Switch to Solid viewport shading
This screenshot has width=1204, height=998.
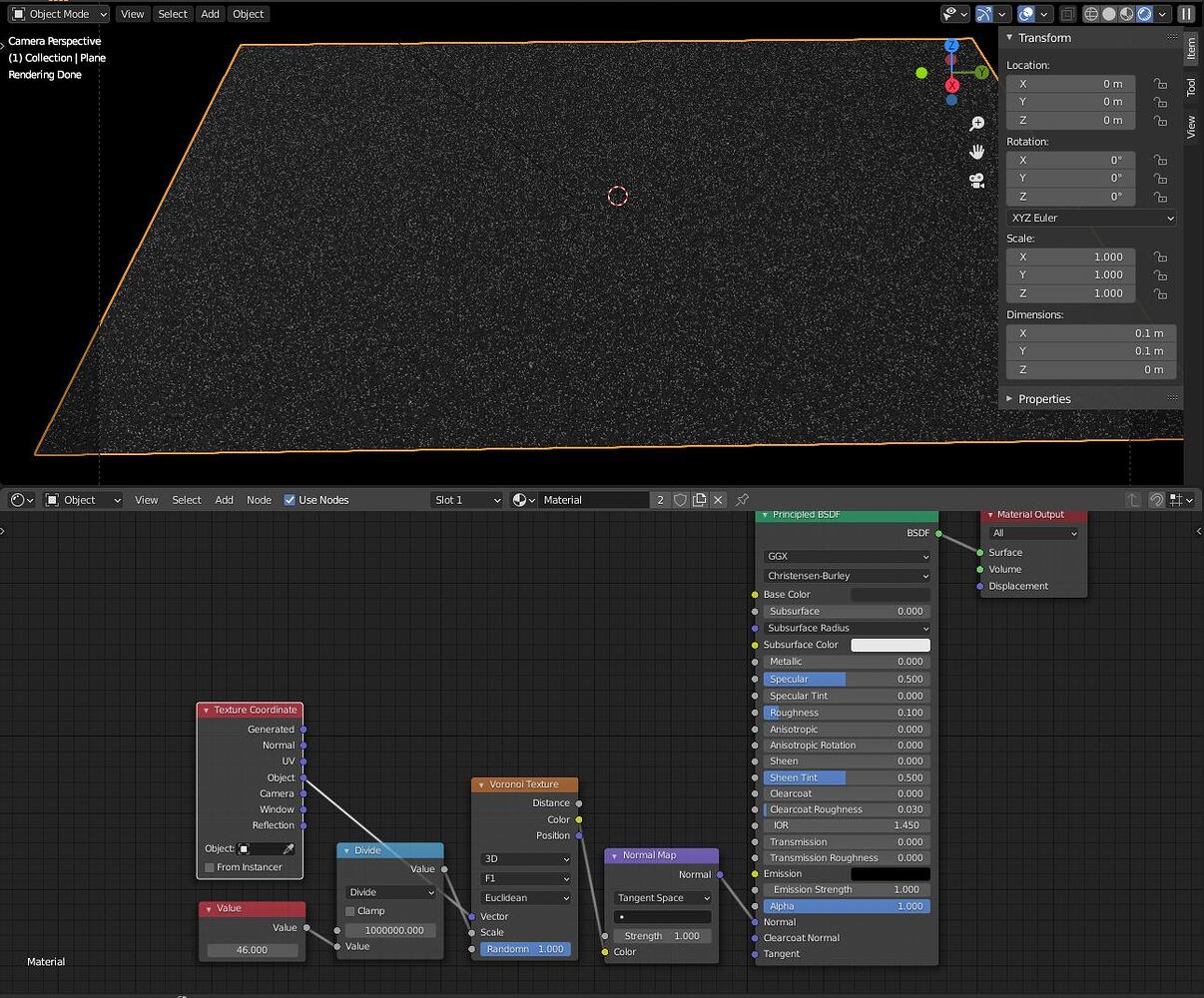(x=1110, y=14)
